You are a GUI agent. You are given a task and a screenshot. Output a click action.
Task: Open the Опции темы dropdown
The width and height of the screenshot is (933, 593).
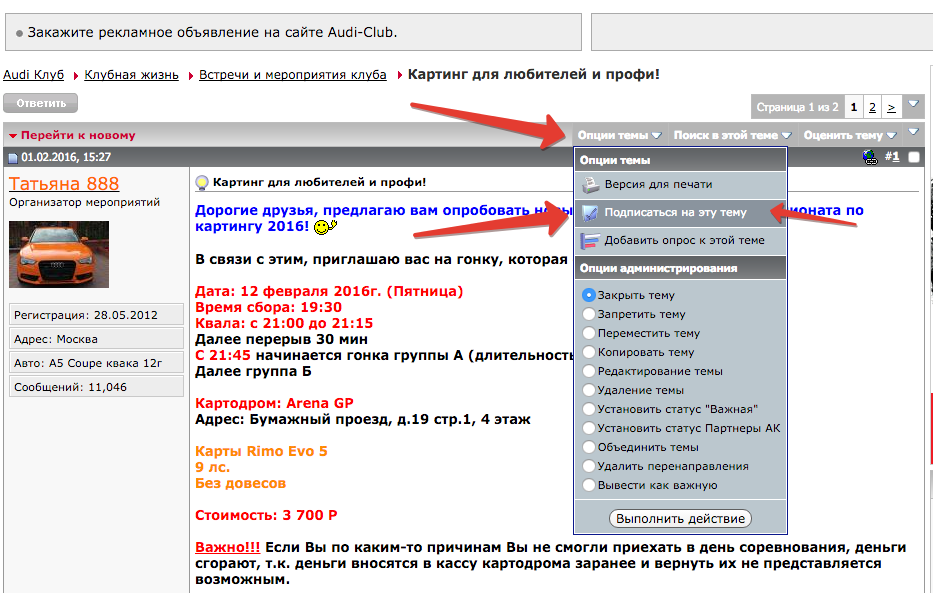pyautogui.click(x=619, y=136)
